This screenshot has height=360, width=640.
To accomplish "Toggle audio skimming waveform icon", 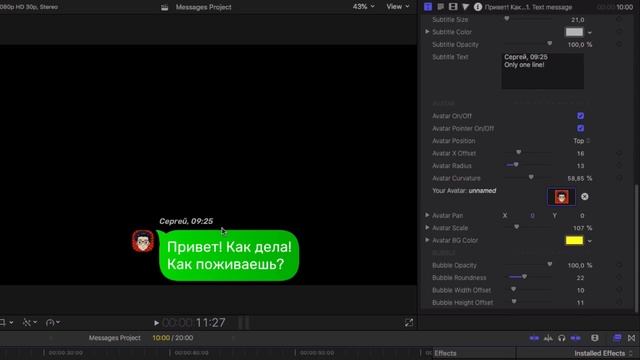I will (x=548, y=338).
